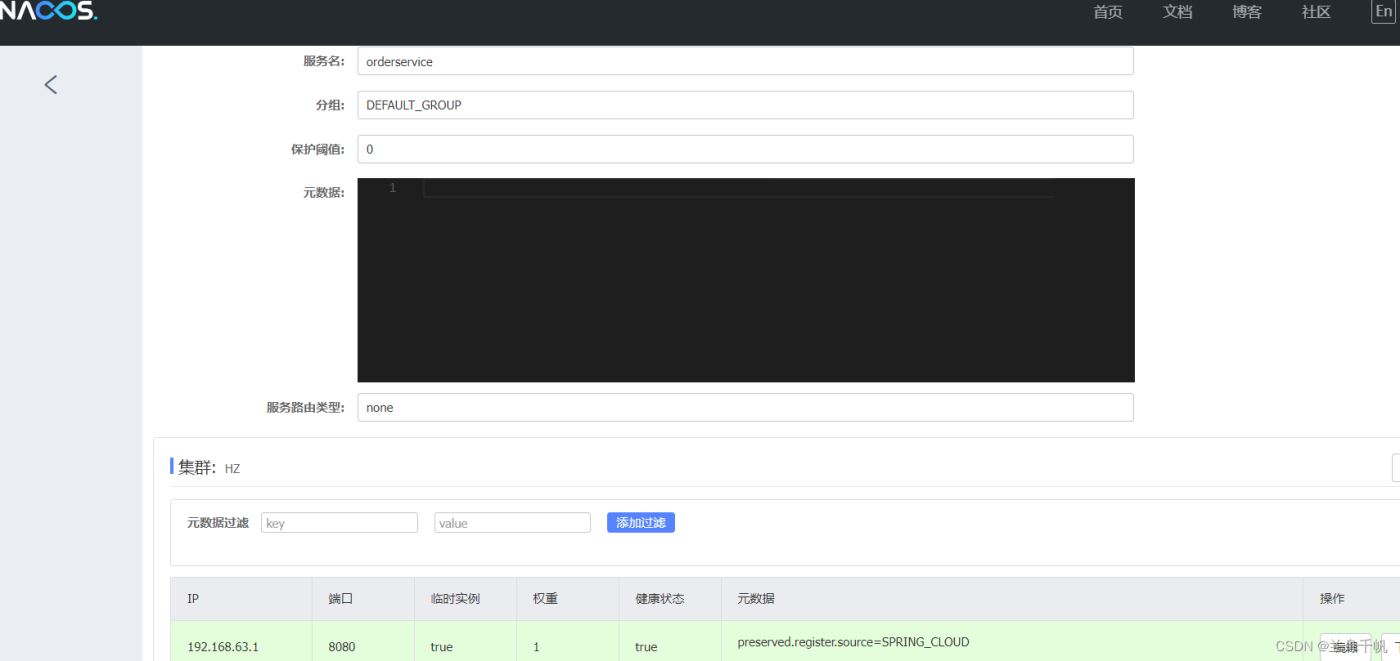Screen dimensions: 1400x661
Task: Switch language with En button
Action: click(1384, 12)
